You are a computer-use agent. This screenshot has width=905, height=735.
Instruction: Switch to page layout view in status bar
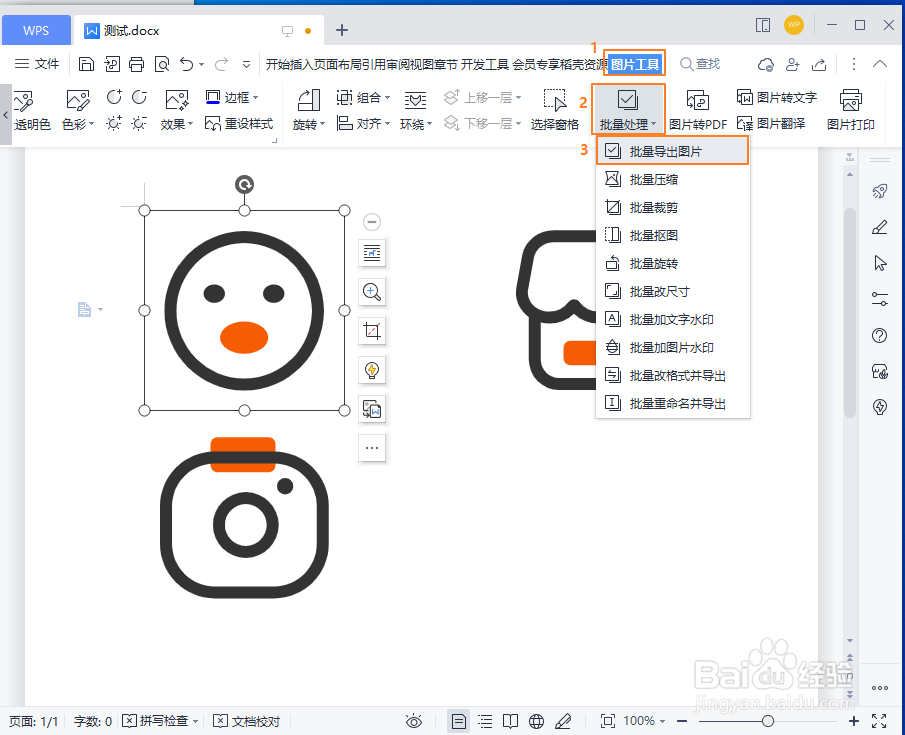click(459, 721)
